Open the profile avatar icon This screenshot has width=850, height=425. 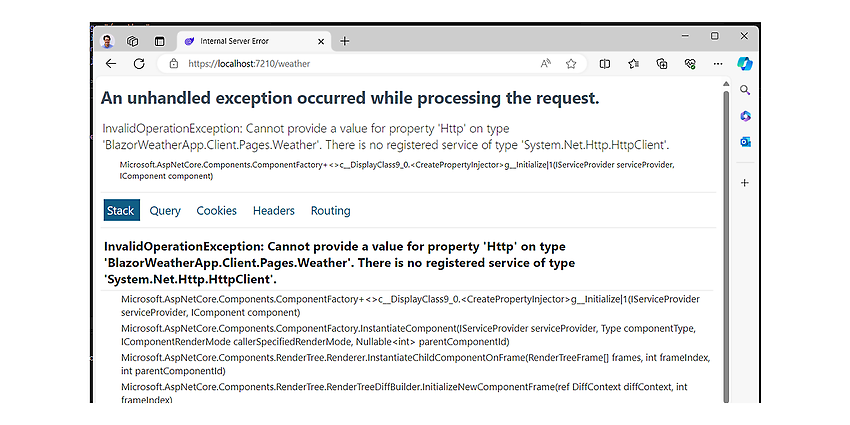pos(107,41)
